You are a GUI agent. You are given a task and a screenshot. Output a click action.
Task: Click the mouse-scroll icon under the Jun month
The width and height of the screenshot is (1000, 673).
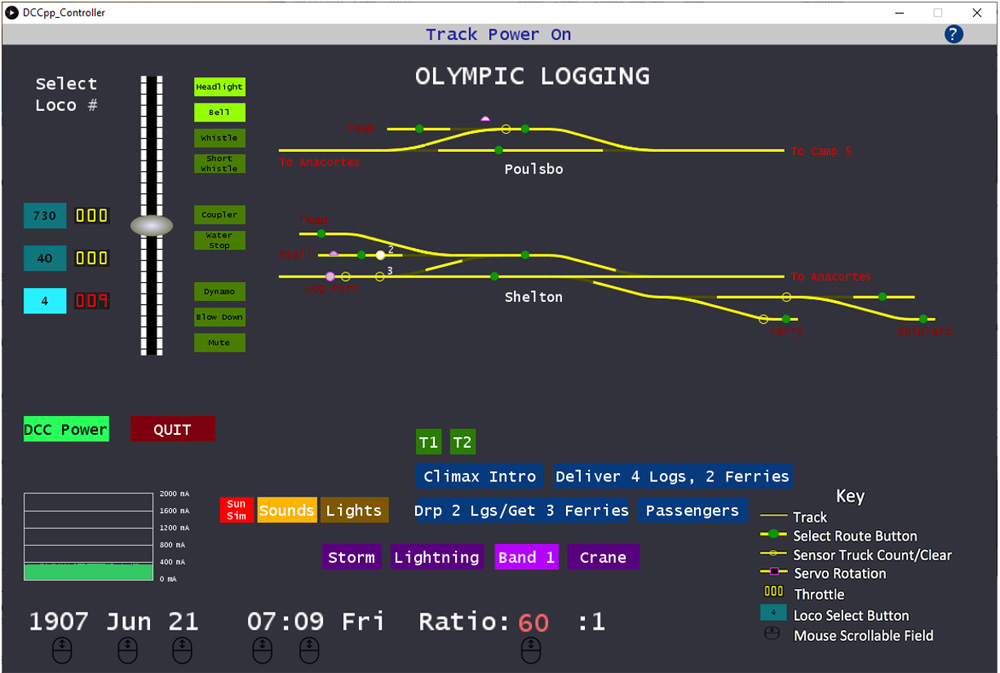[128, 650]
